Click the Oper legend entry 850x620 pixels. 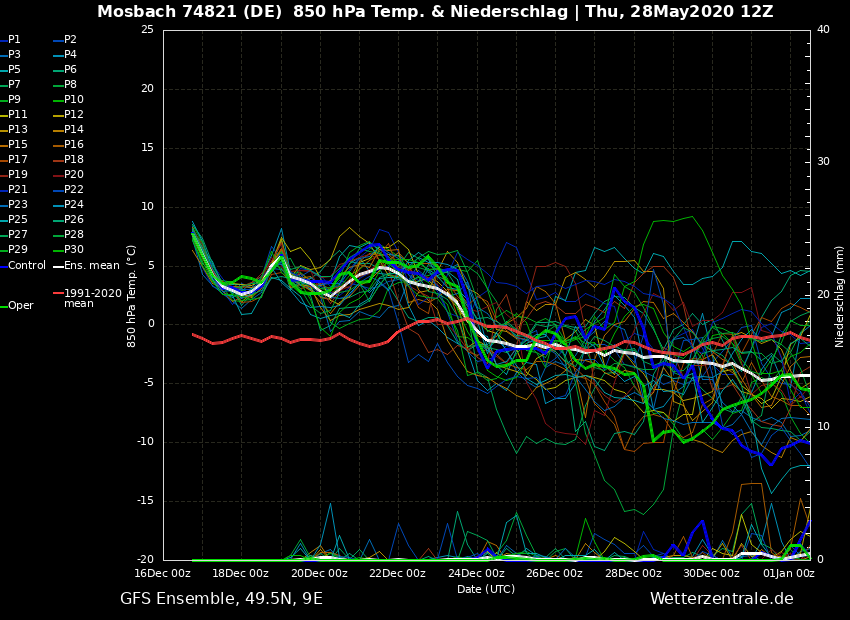click(20, 306)
